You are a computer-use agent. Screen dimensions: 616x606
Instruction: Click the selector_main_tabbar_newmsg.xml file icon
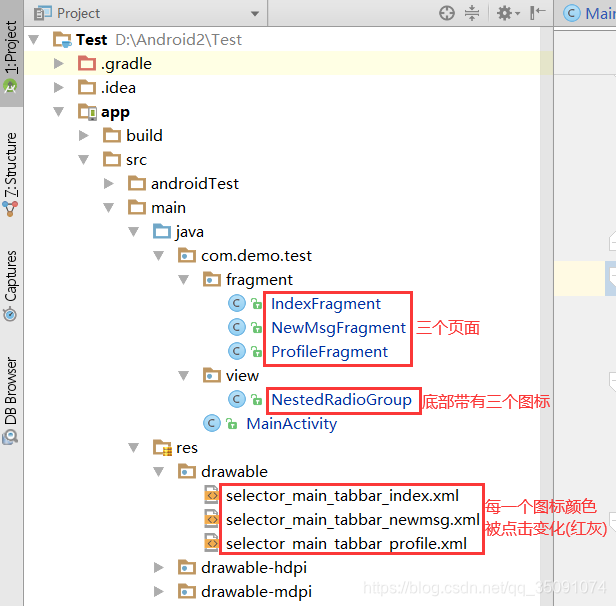click(x=211, y=520)
